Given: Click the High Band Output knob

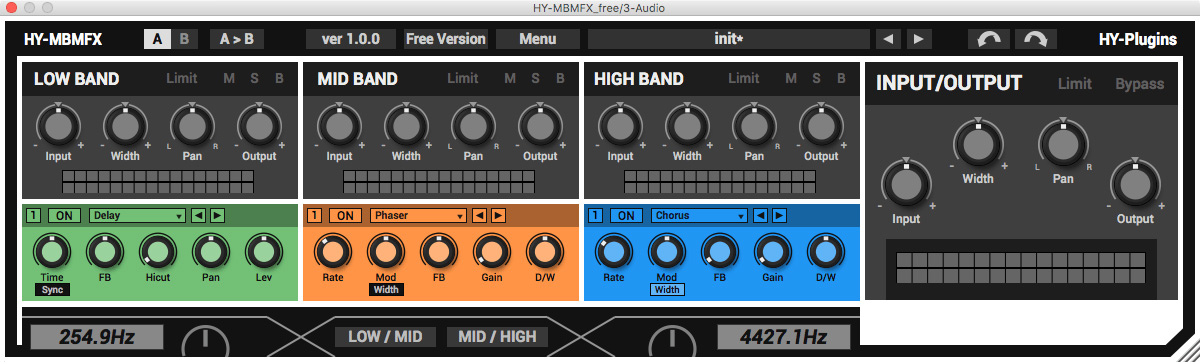Looking at the screenshot, I should pos(820,127).
